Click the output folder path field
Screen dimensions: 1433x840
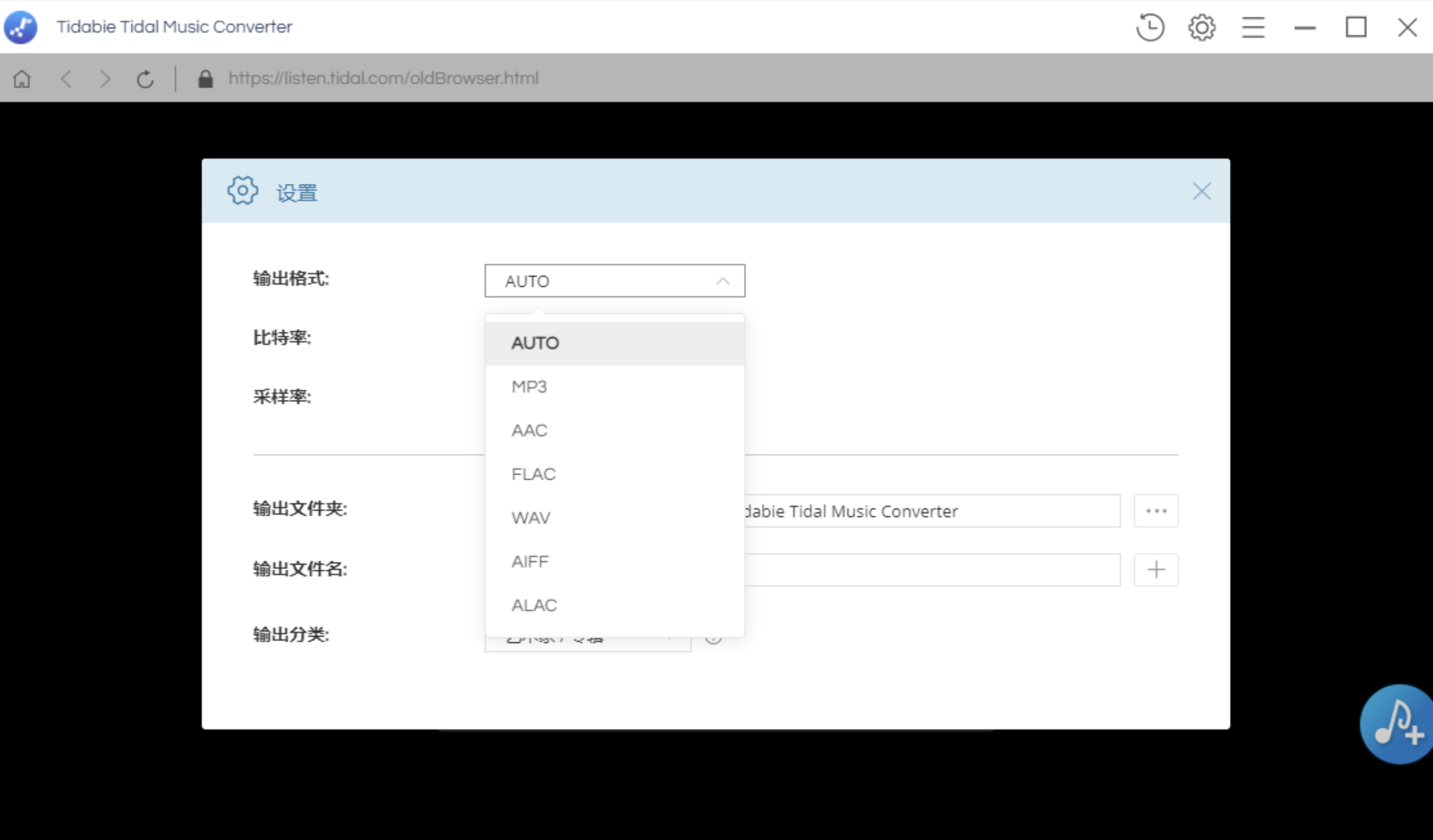point(932,511)
